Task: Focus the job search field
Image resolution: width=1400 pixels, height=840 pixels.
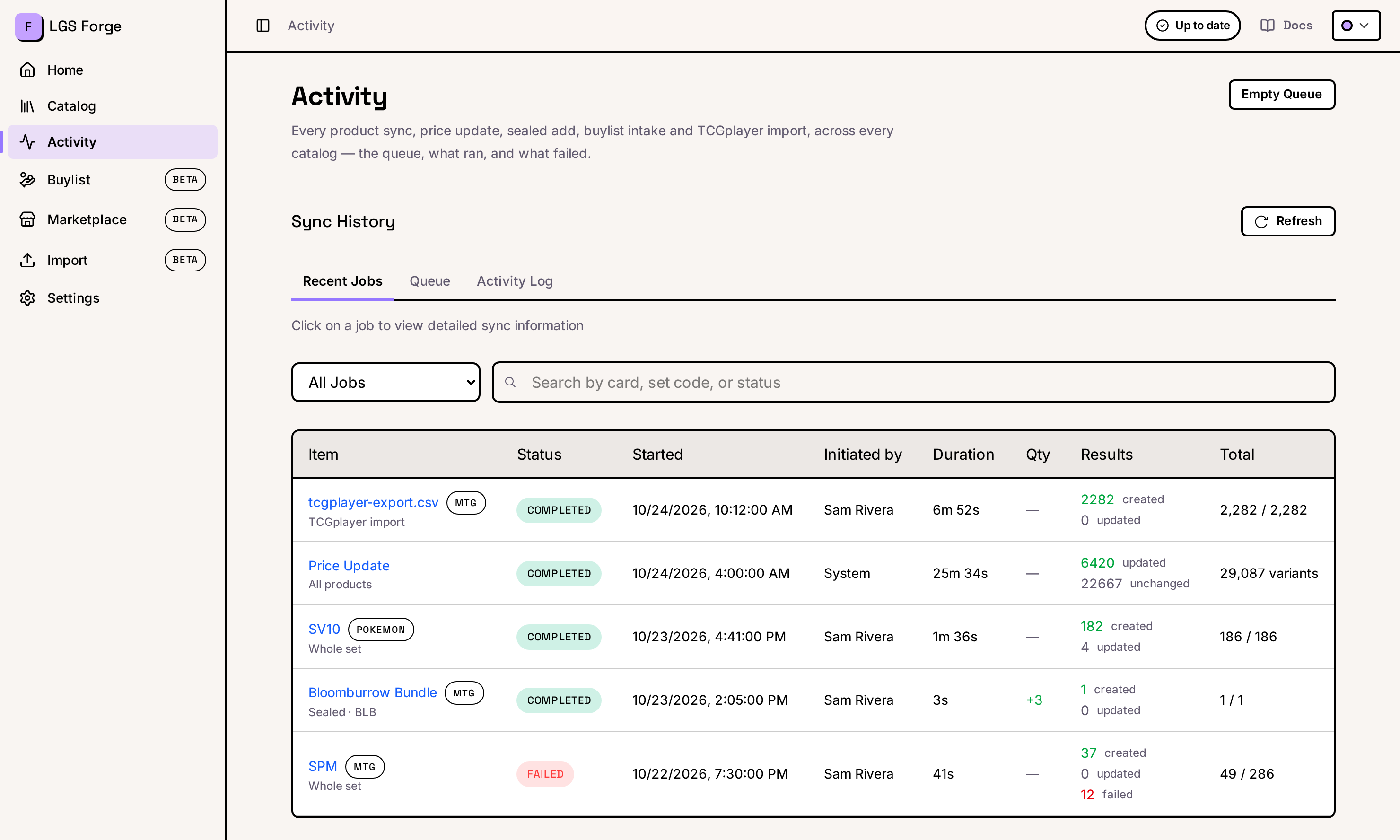Action: 913,383
